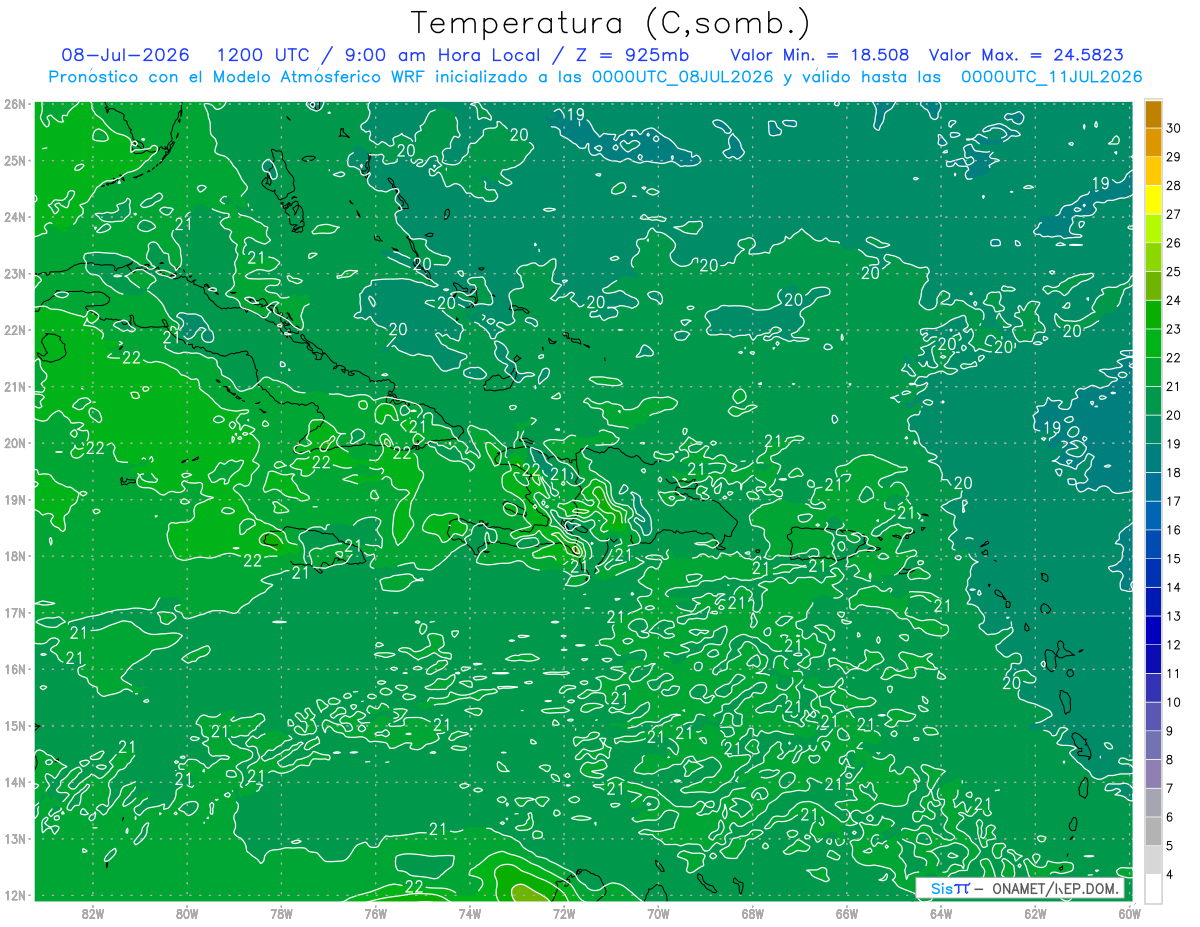The width and height of the screenshot is (1200, 927).
Task: Click the 16N latitude axis label
Action: click(14, 669)
